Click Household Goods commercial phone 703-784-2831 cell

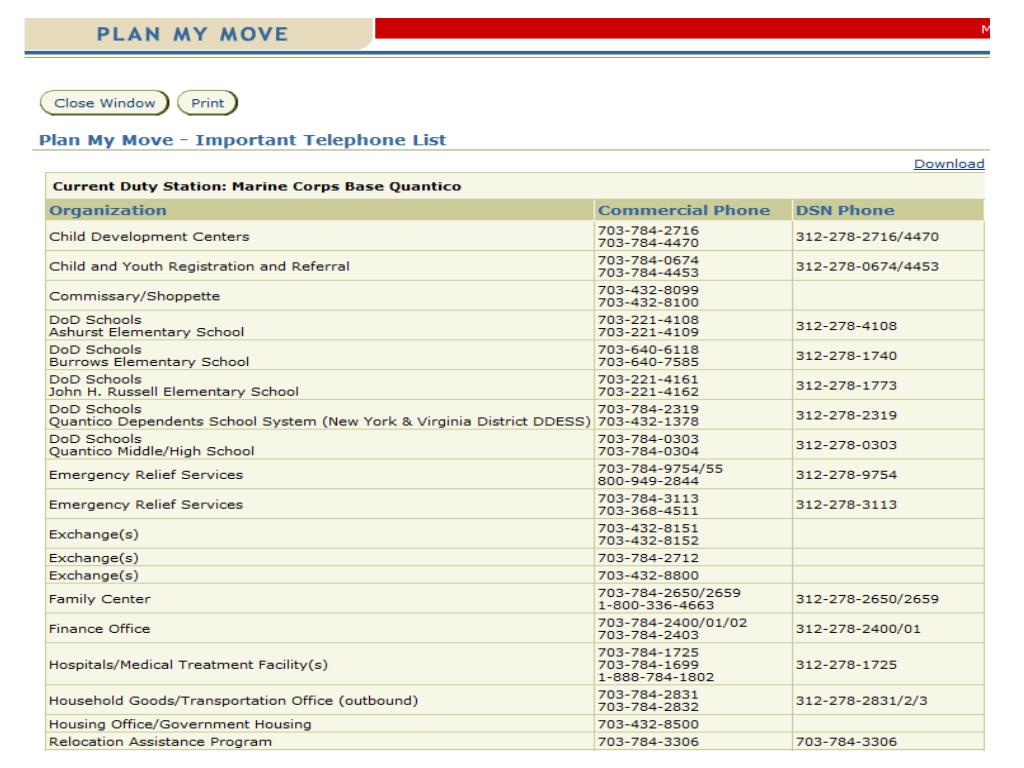(693, 701)
